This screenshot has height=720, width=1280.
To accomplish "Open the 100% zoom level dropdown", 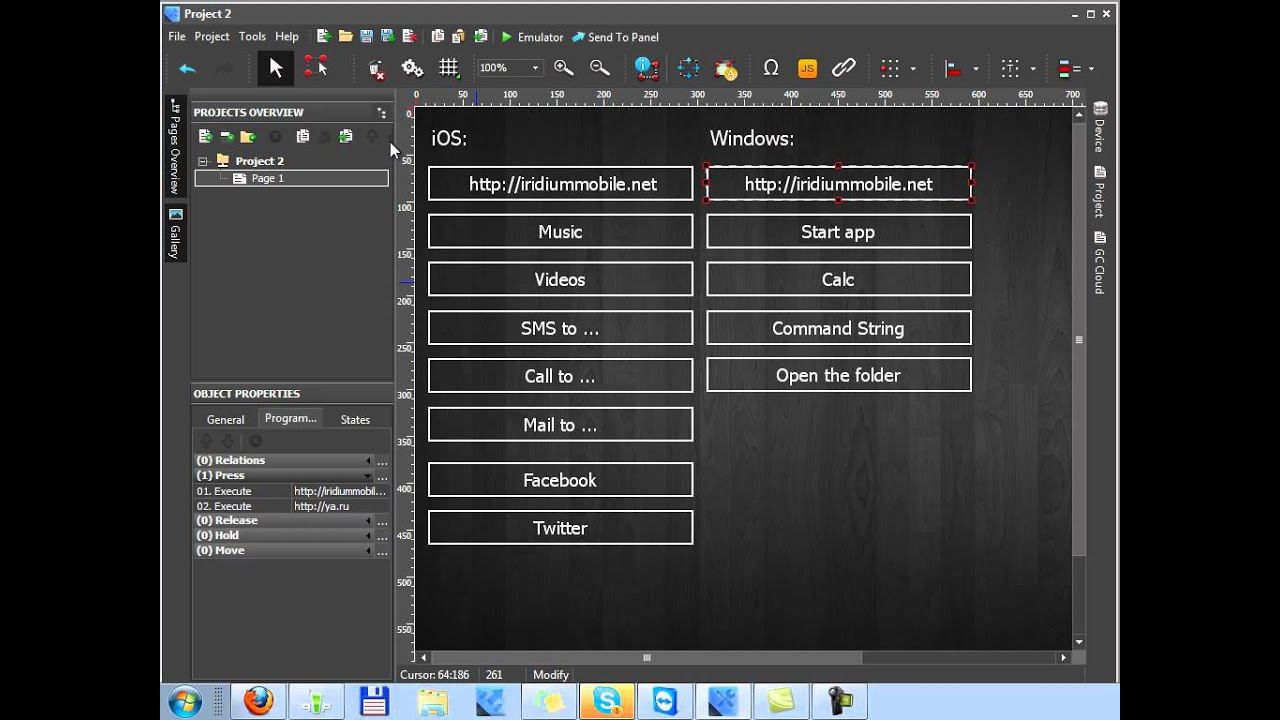I will click(535, 68).
